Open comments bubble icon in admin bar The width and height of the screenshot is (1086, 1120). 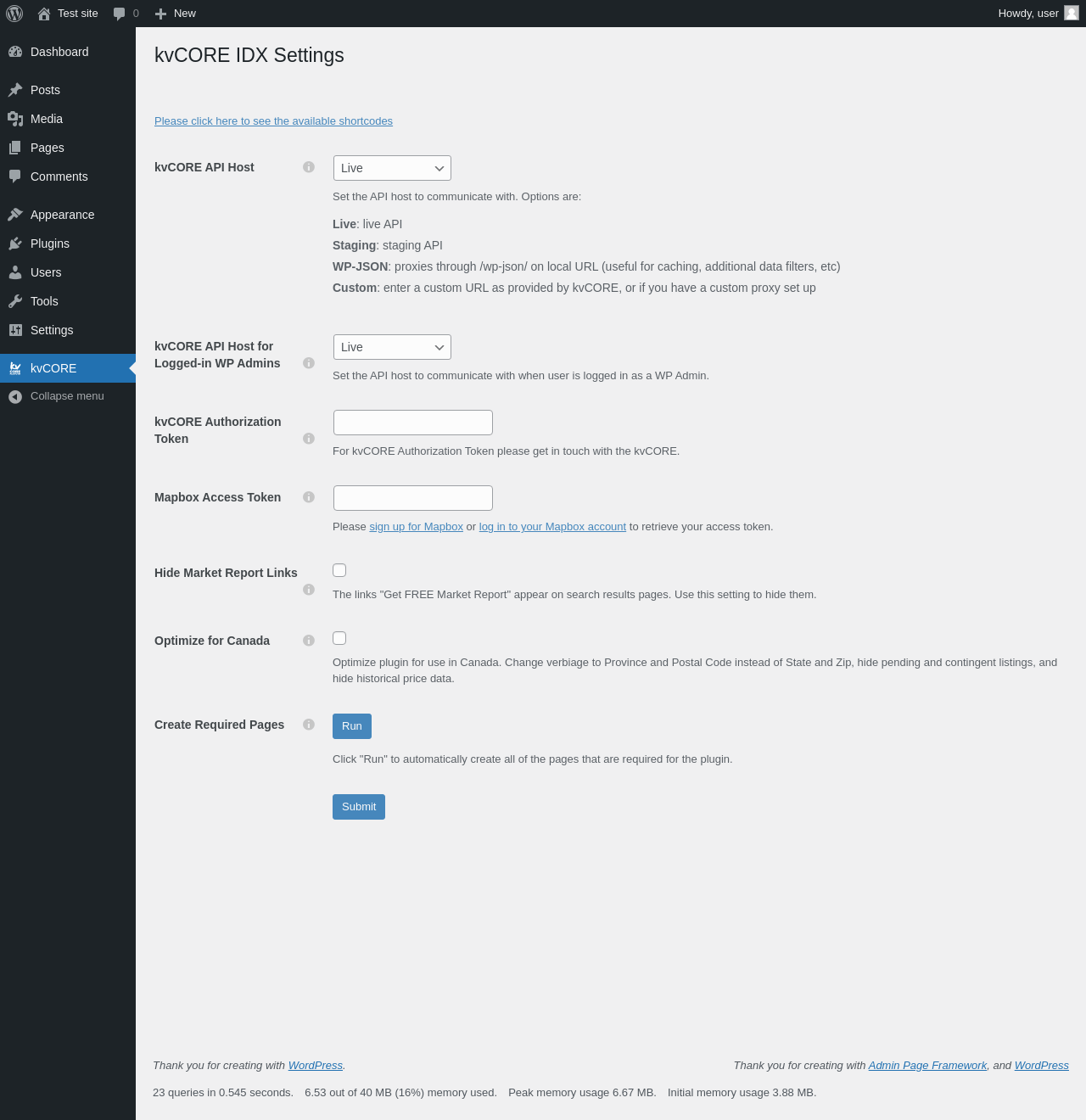click(120, 14)
